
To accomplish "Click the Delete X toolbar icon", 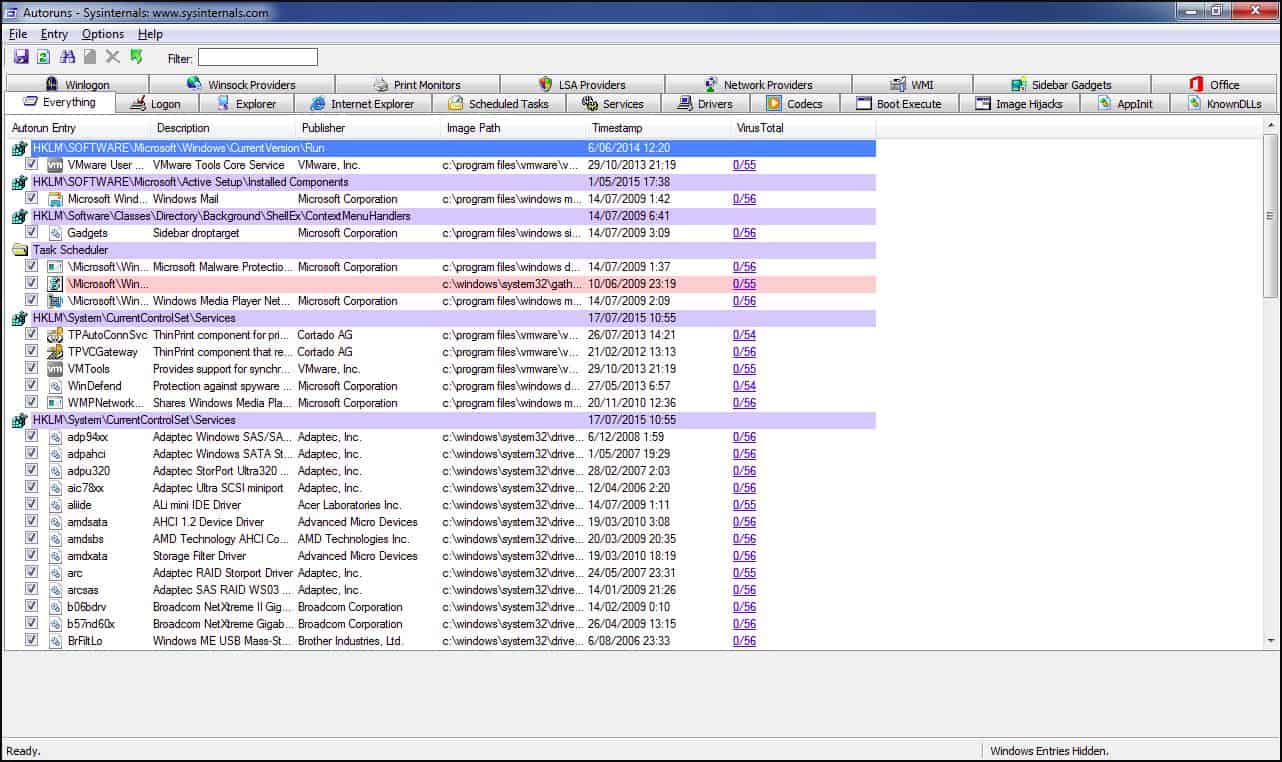I will 113,57.
